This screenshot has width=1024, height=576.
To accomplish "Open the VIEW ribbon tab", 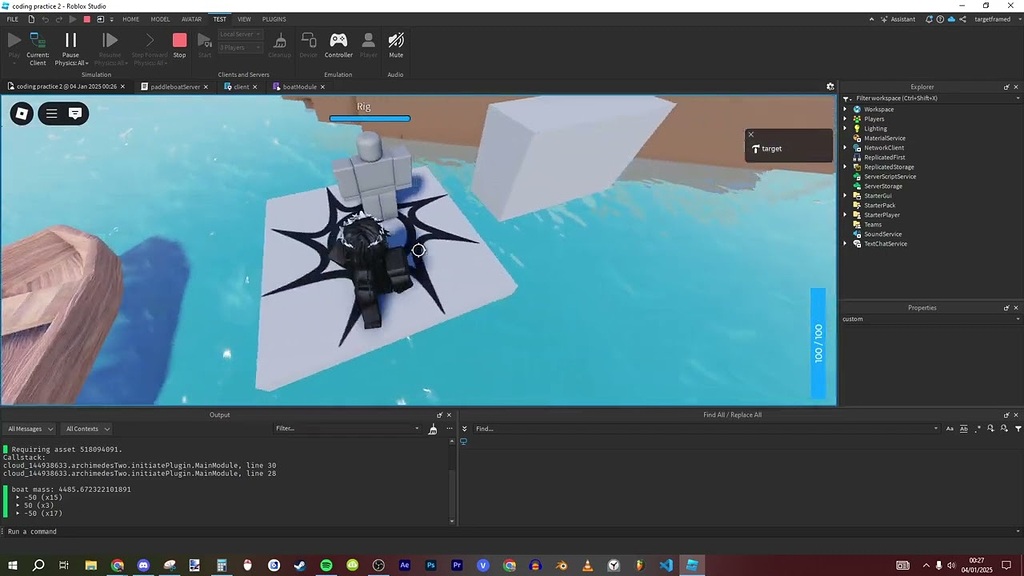I will pyautogui.click(x=244, y=19).
